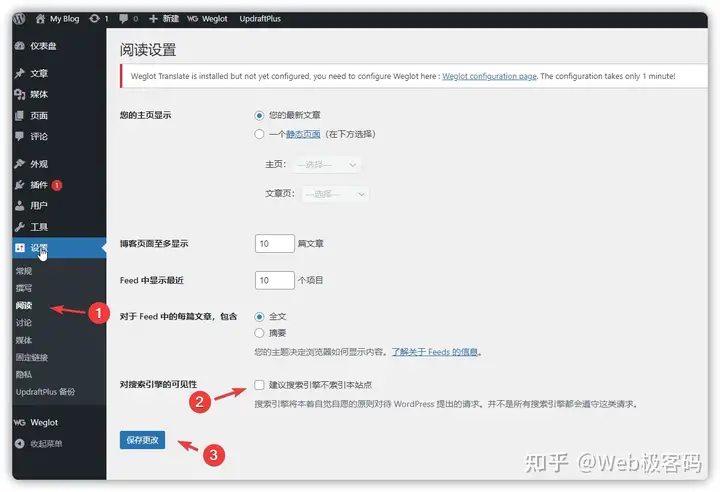Click My Blog site name
Image resolution: width=720 pixels, height=492 pixels.
[x=65, y=19]
